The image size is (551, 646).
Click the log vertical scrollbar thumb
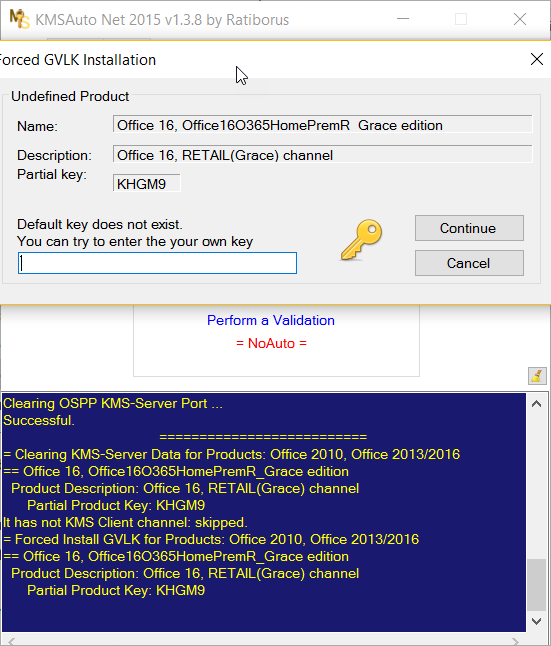click(x=536, y=585)
